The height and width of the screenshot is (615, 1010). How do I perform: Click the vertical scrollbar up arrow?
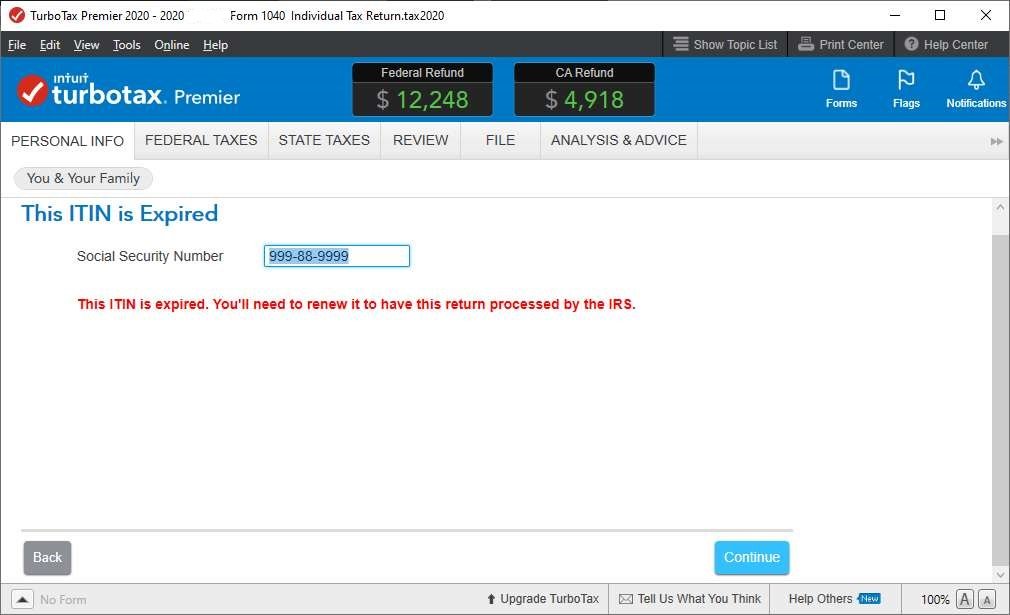(1000, 207)
